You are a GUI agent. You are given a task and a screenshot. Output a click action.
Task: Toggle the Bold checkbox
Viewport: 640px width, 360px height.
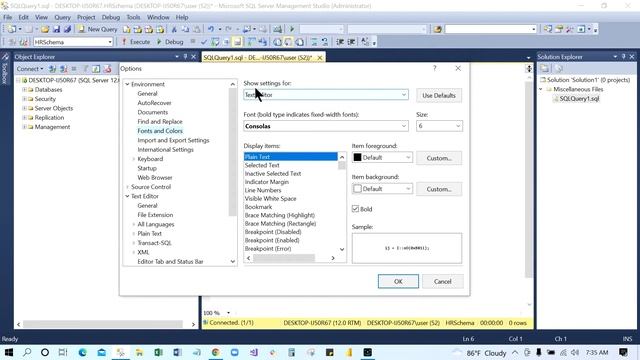[x=356, y=209]
